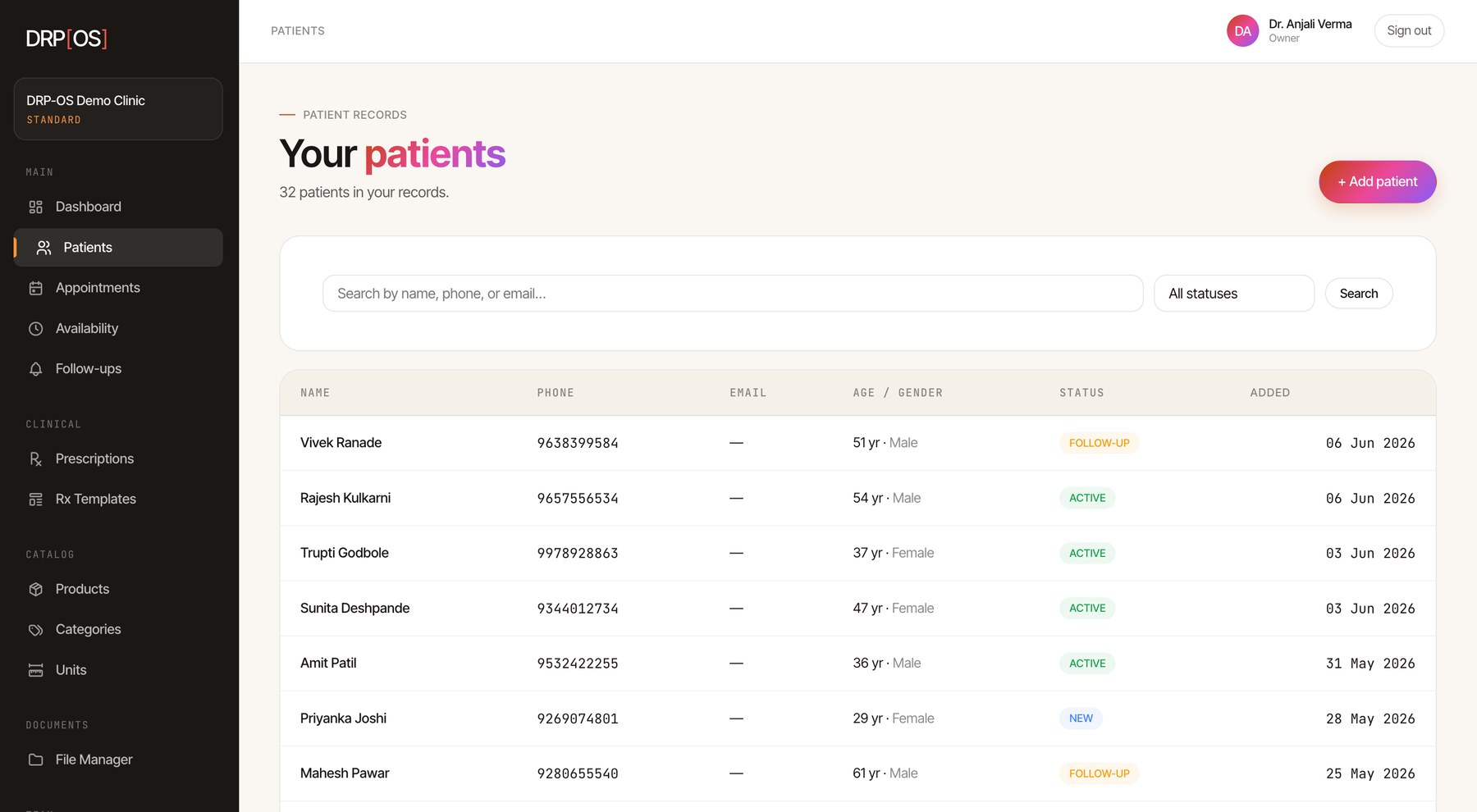This screenshot has height=812, width=1477.
Task: Click the DA user avatar
Action: (1242, 31)
